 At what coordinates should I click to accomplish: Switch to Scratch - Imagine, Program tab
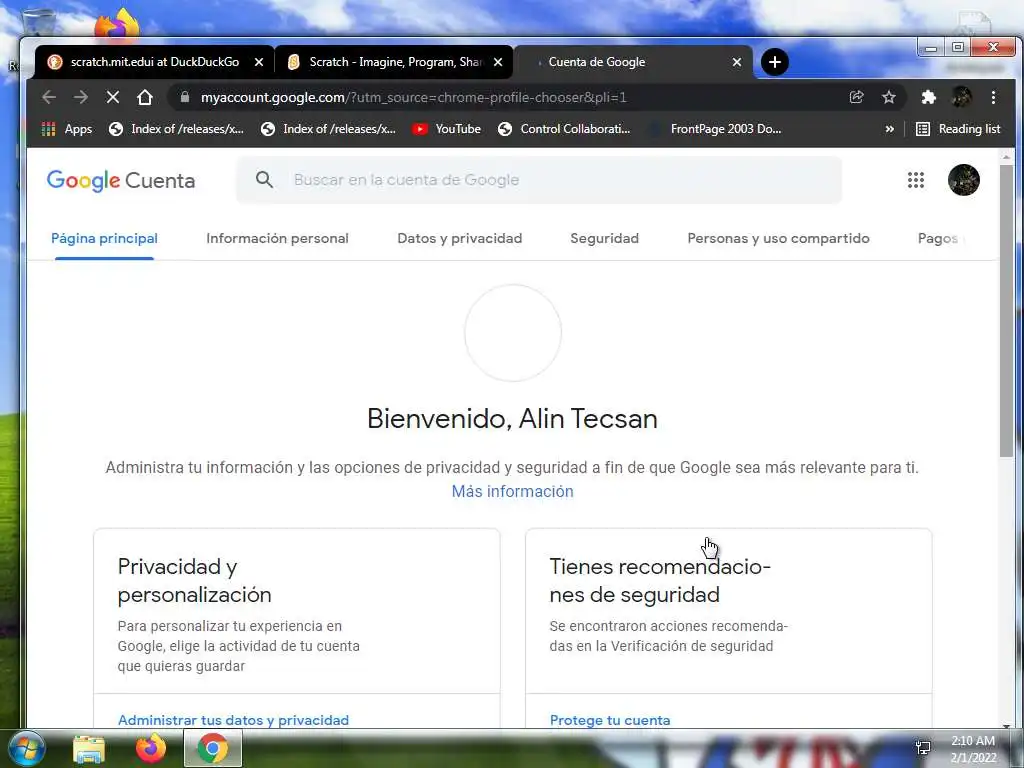(x=394, y=62)
